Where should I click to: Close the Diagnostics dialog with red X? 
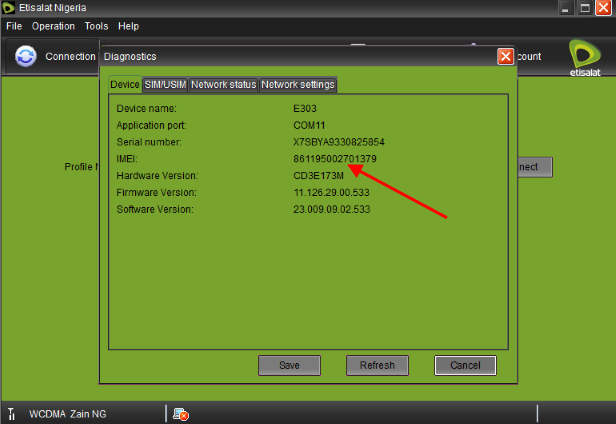pyautogui.click(x=506, y=57)
